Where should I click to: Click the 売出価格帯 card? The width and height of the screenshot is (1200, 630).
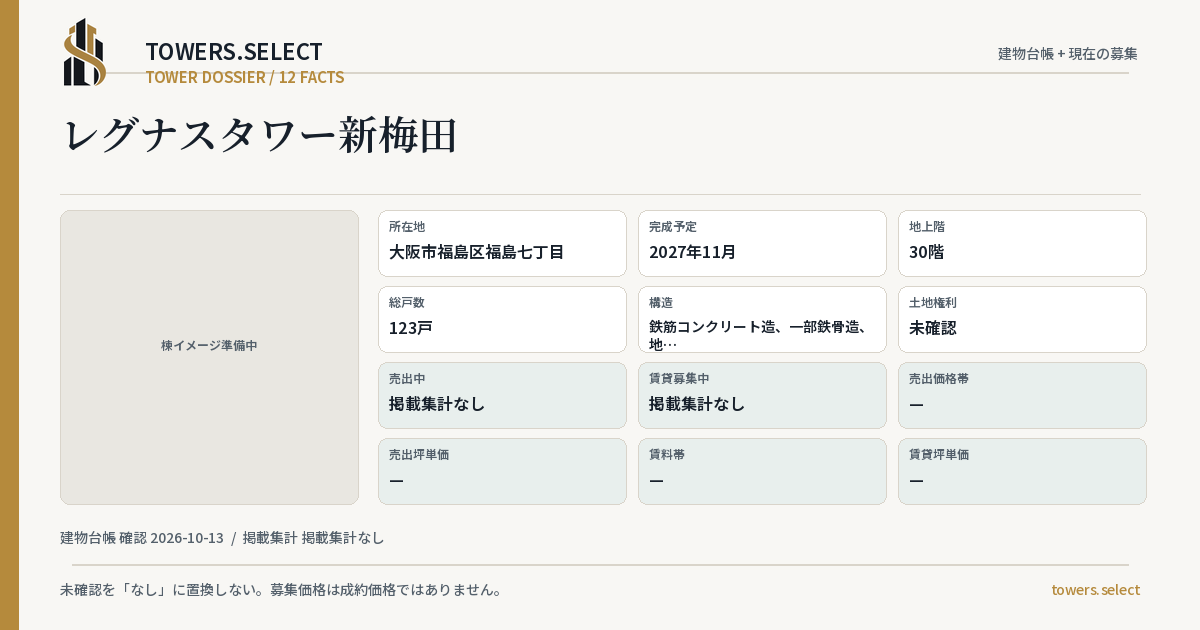point(1022,395)
